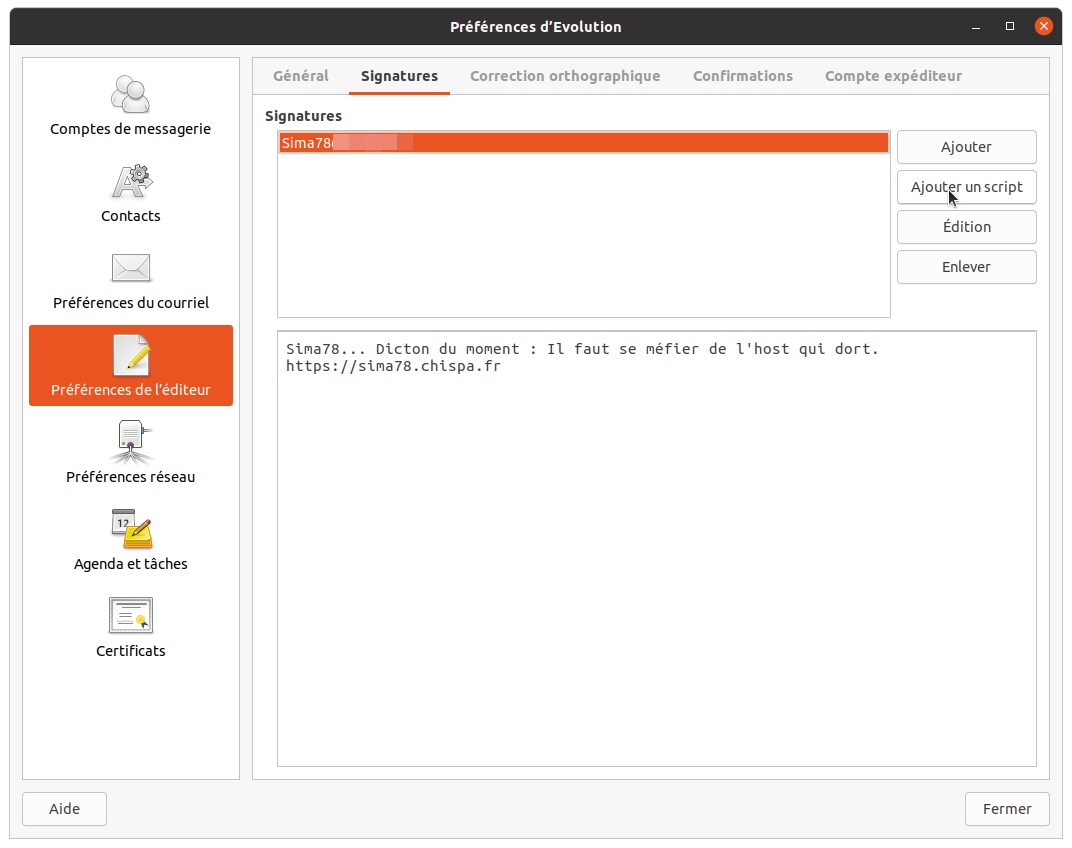Close preferences with the Fermer button
Image resolution: width=1072 pixels, height=848 pixels.
[1006, 809]
